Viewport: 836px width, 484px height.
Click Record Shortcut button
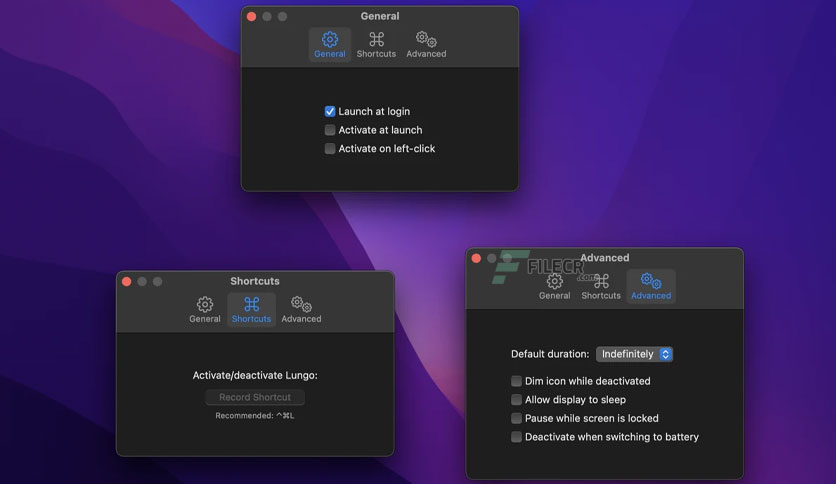pyautogui.click(x=255, y=397)
